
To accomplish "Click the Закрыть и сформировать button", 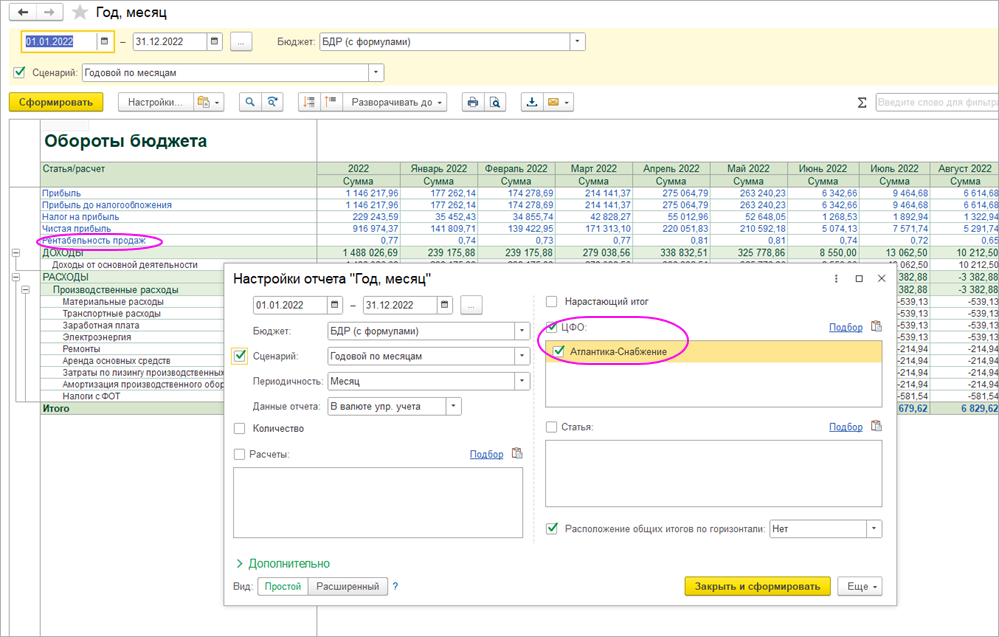I will [757, 587].
